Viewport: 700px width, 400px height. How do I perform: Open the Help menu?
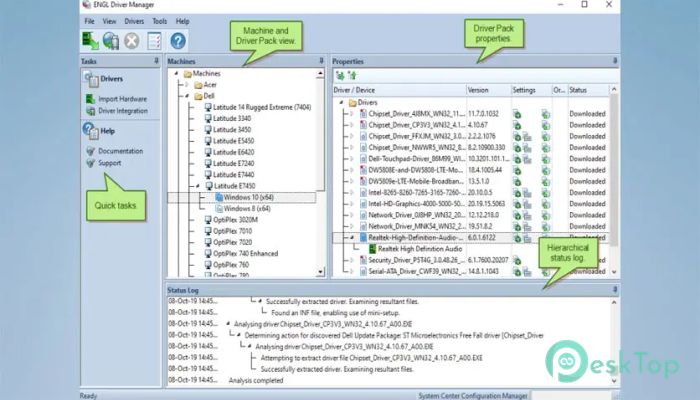pyautogui.click(x=182, y=21)
